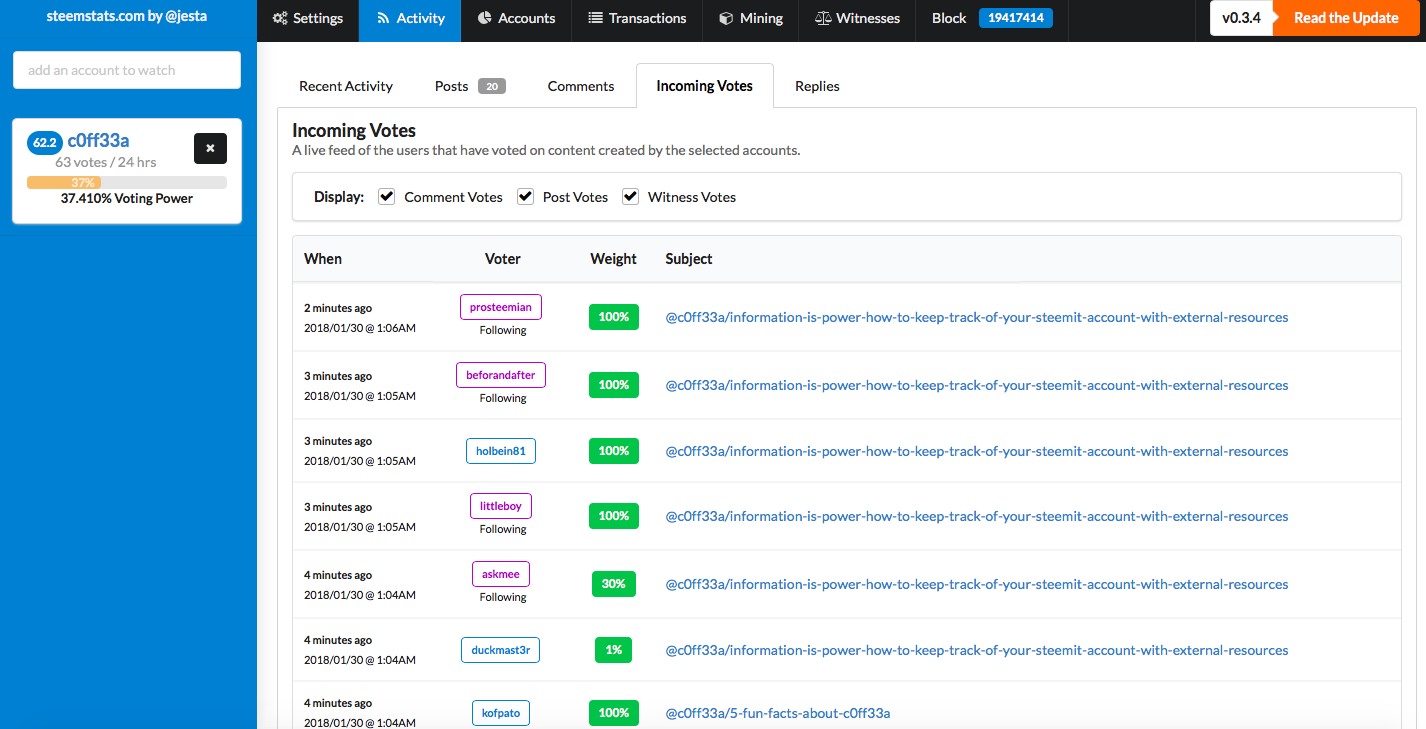The image size is (1426, 729).
Task: Click the 30% weight badge for askmee
Action: click(x=614, y=584)
